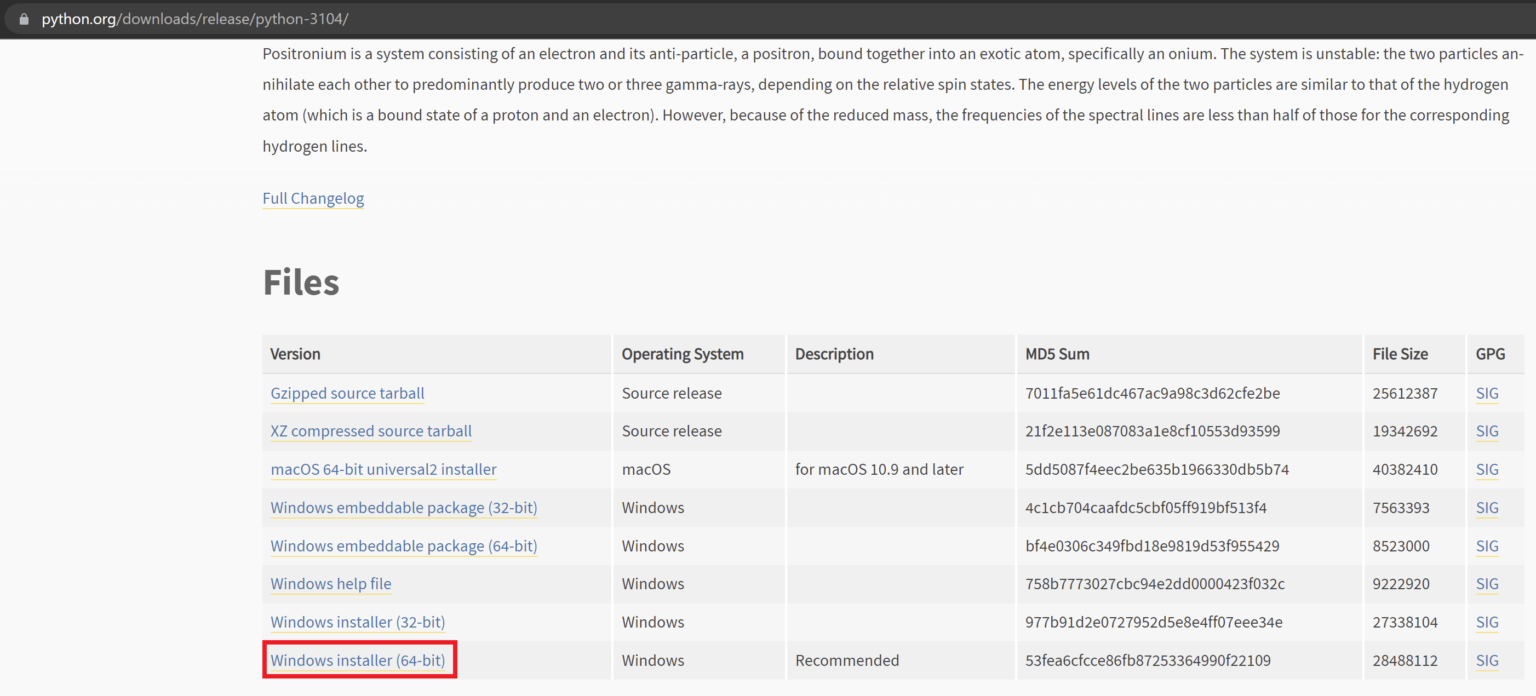Click SIG next to Windows embeddable 32-bit package
Image resolution: width=1536 pixels, height=696 pixels.
(1487, 507)
